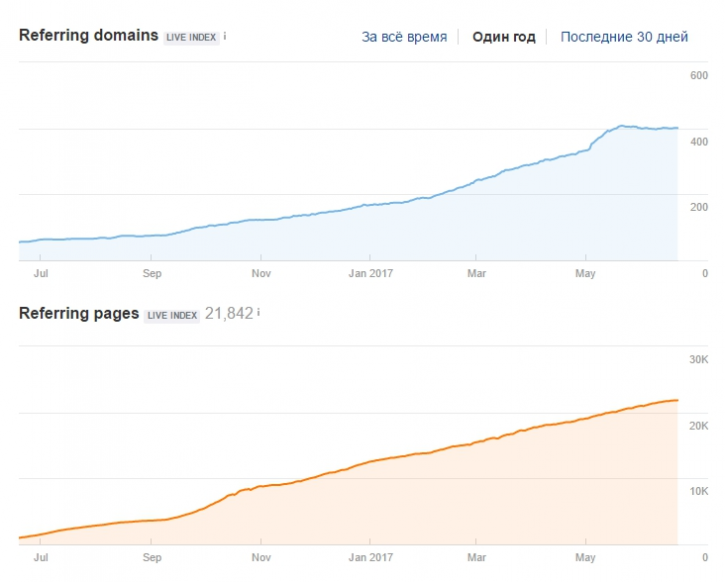Click the Referring pages heading
Viewport: 725px width, 582px height.
click(79, 313)
